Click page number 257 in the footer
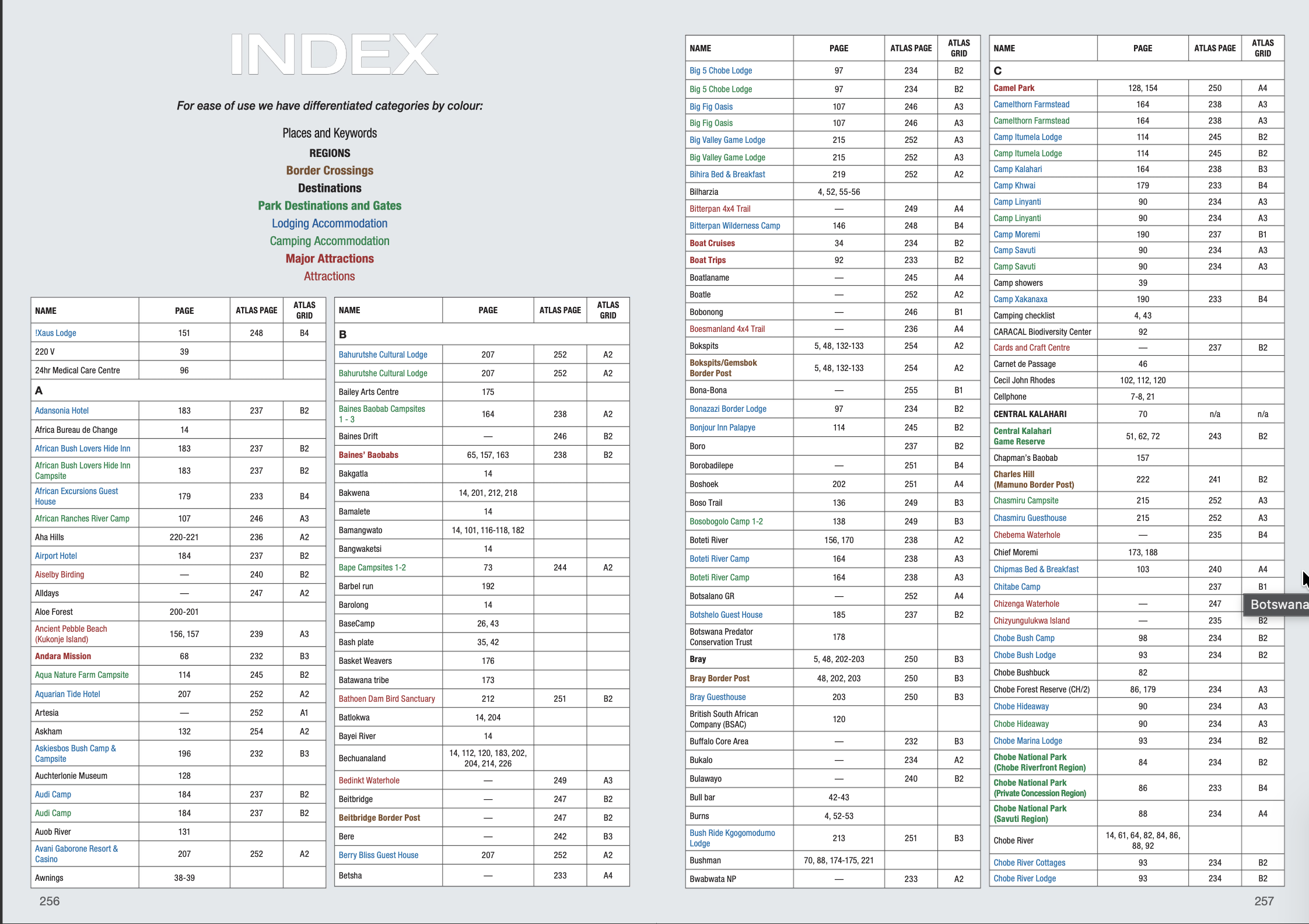 click(1263, 901)
